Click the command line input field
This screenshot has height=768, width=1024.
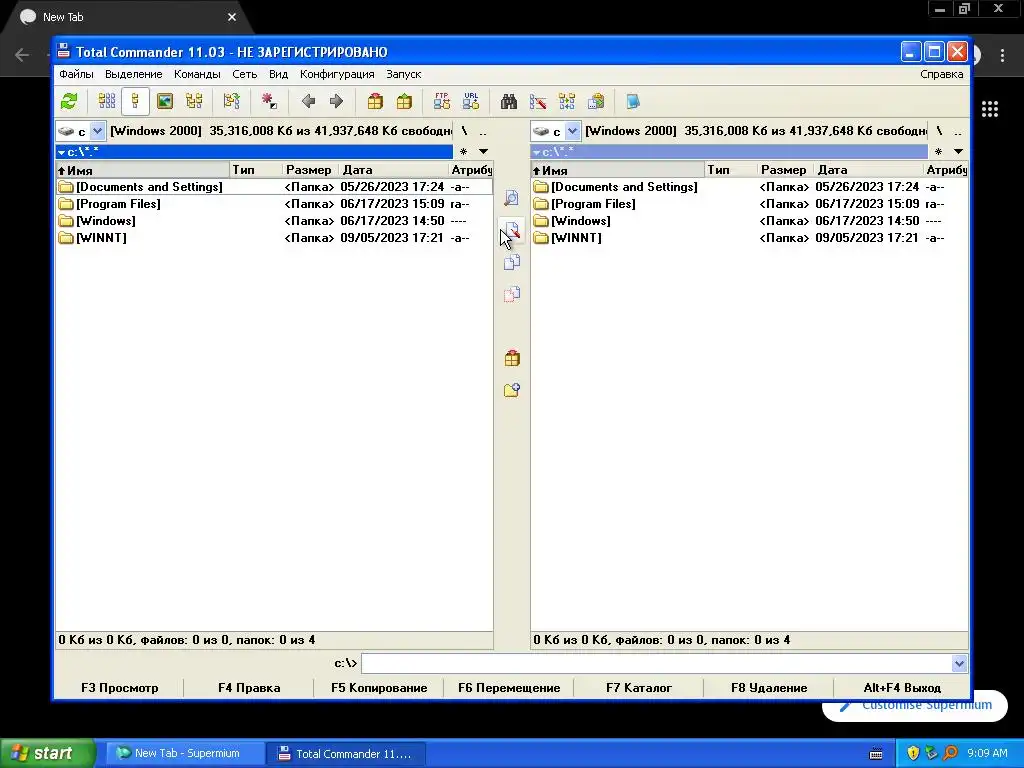(x=656, y=664)
